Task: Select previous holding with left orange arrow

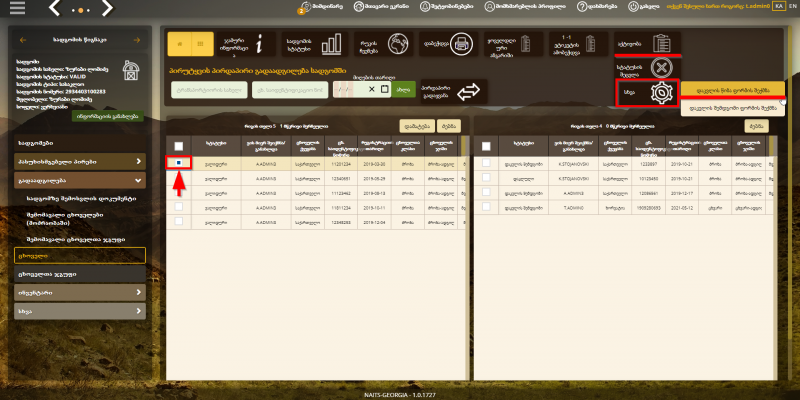Action: point(22,40)
